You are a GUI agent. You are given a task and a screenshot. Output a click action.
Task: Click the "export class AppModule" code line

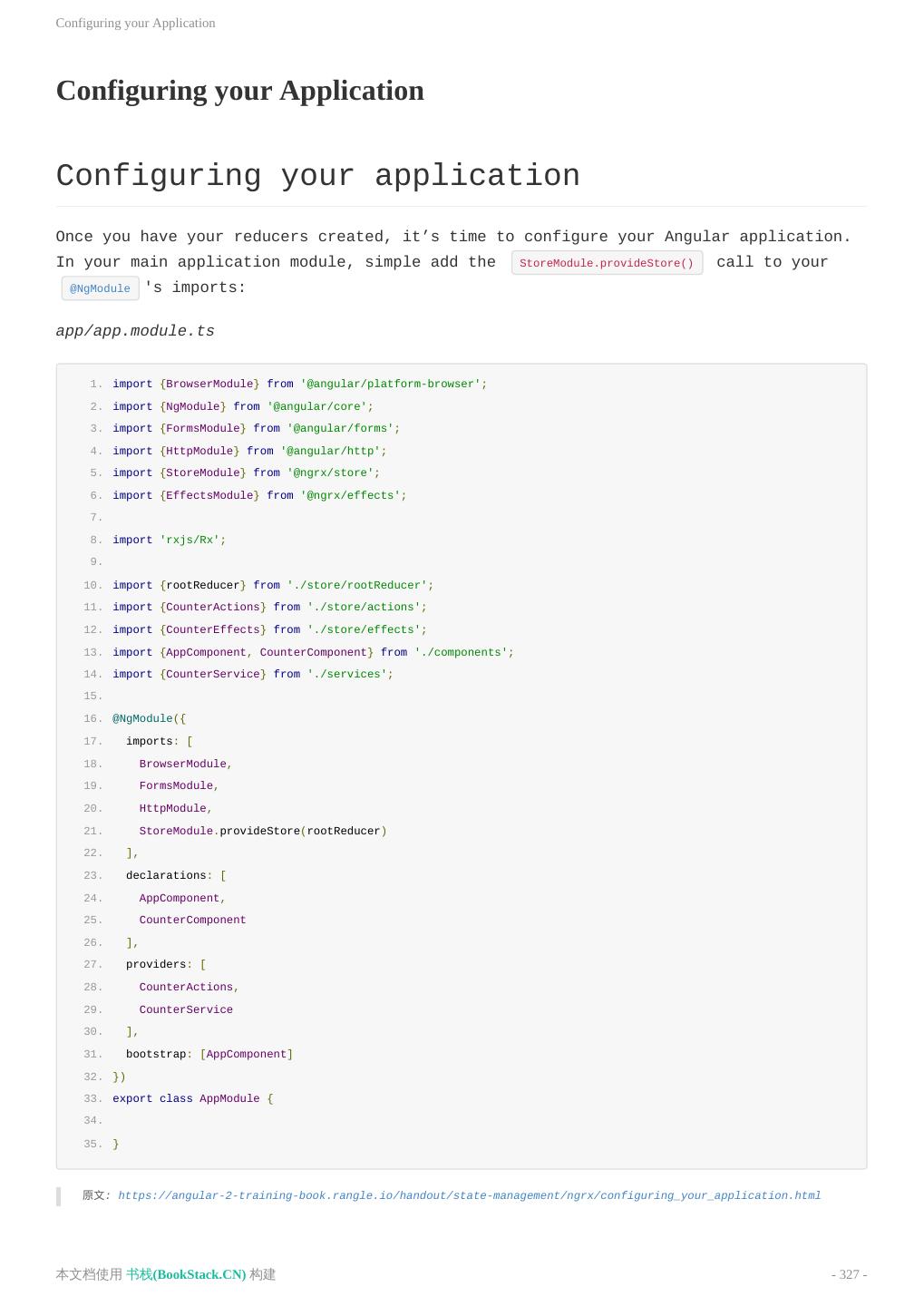coord(192,1098)
